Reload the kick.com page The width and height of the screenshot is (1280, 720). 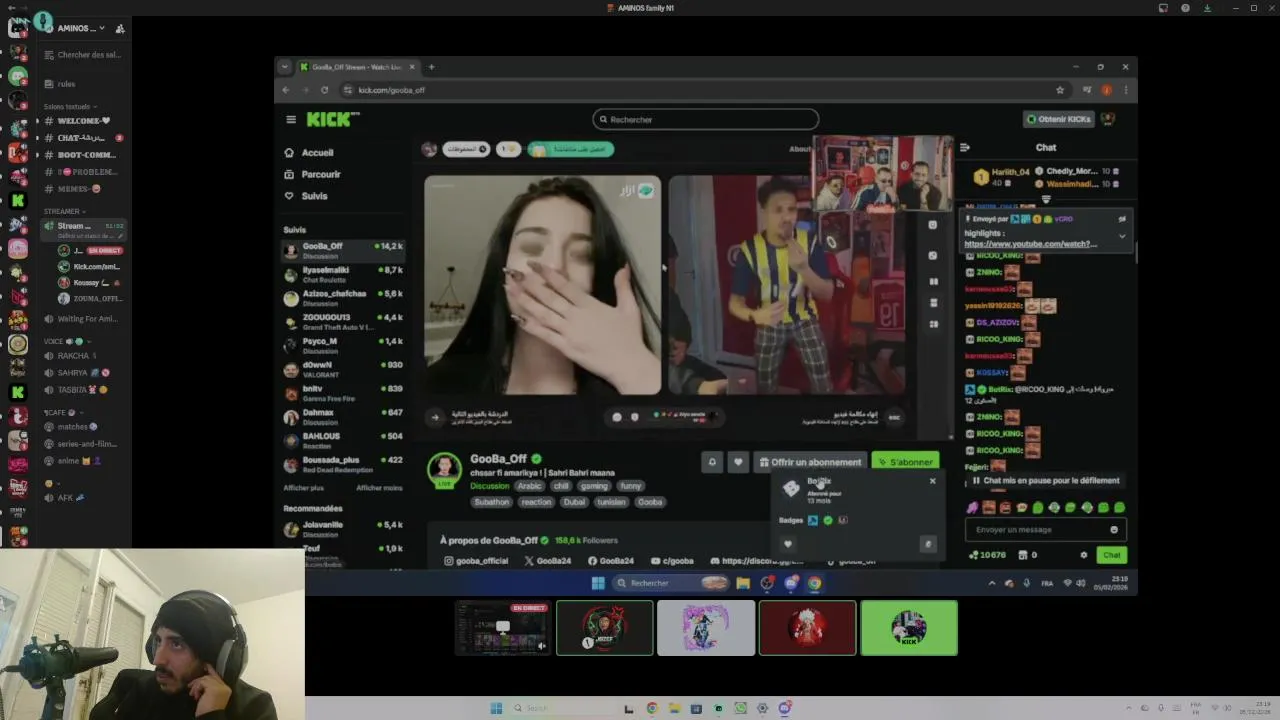(324, 90)
